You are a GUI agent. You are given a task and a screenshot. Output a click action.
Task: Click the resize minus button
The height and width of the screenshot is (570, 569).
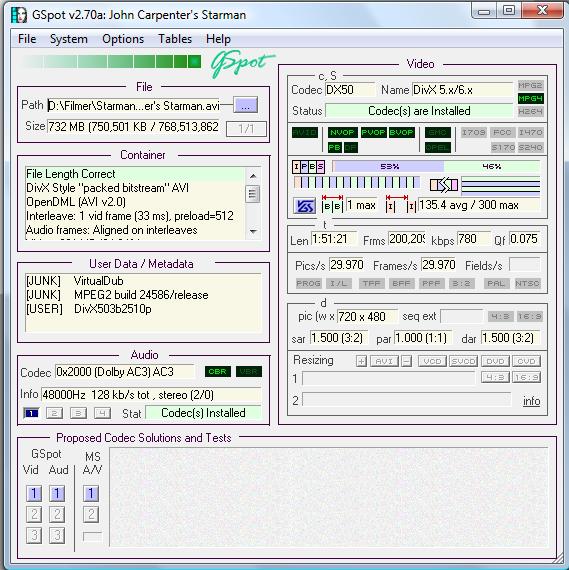point(407,361)
